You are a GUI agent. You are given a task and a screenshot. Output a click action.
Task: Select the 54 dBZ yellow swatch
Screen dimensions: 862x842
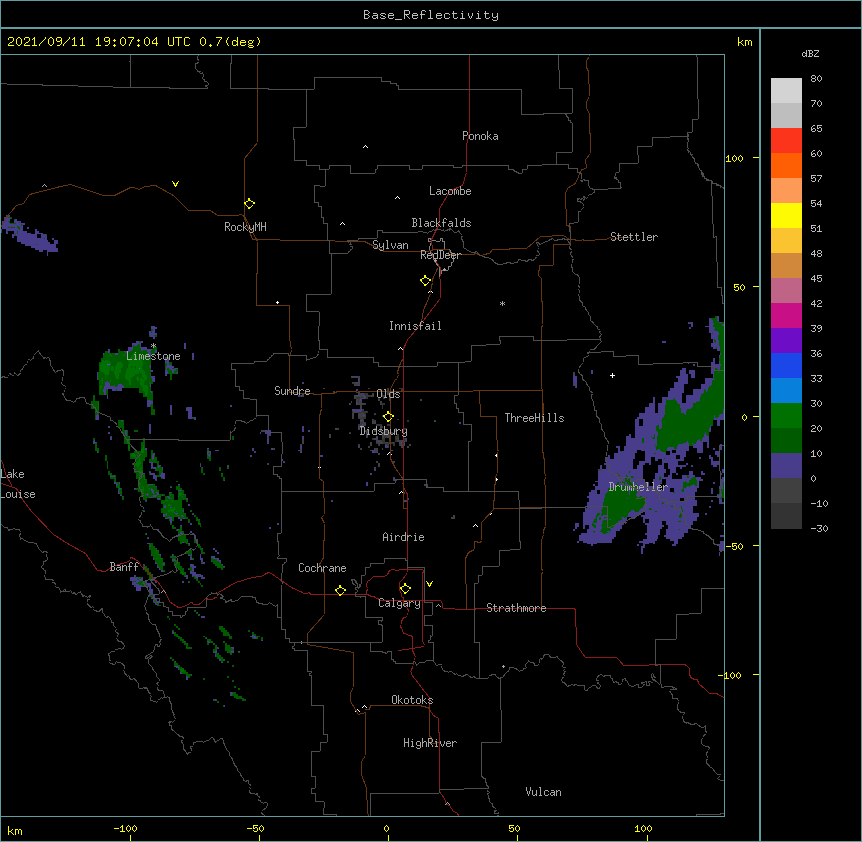tap(786, 215)
